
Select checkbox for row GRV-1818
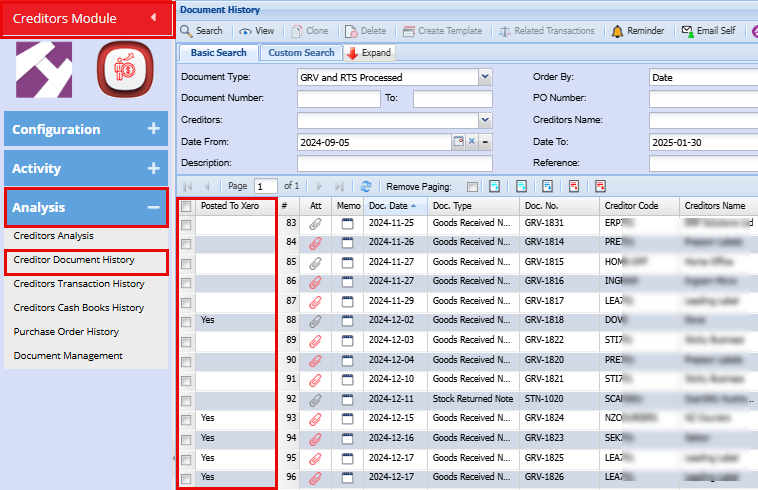click(186, 322)
